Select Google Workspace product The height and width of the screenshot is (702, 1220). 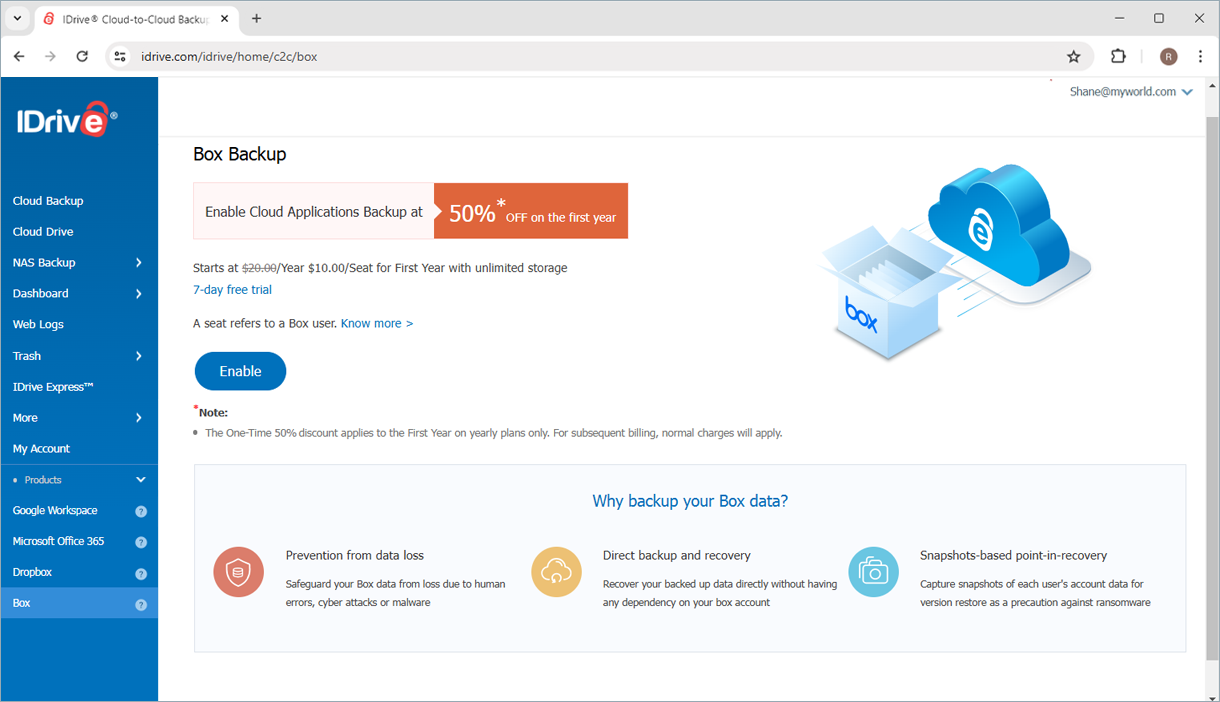point(55,511)
